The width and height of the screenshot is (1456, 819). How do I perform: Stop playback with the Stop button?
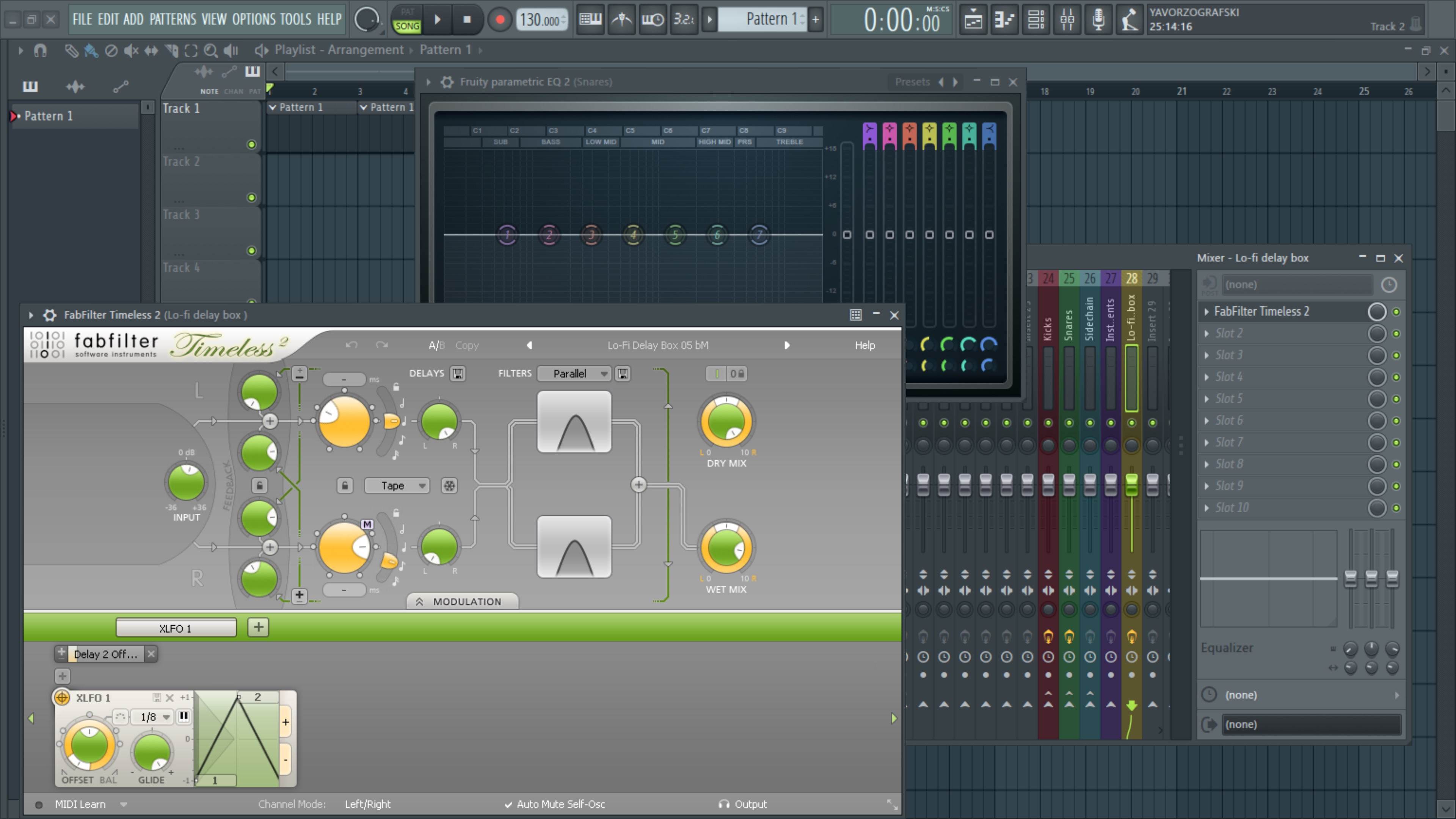pyautogui.click(x=467, y=20)
